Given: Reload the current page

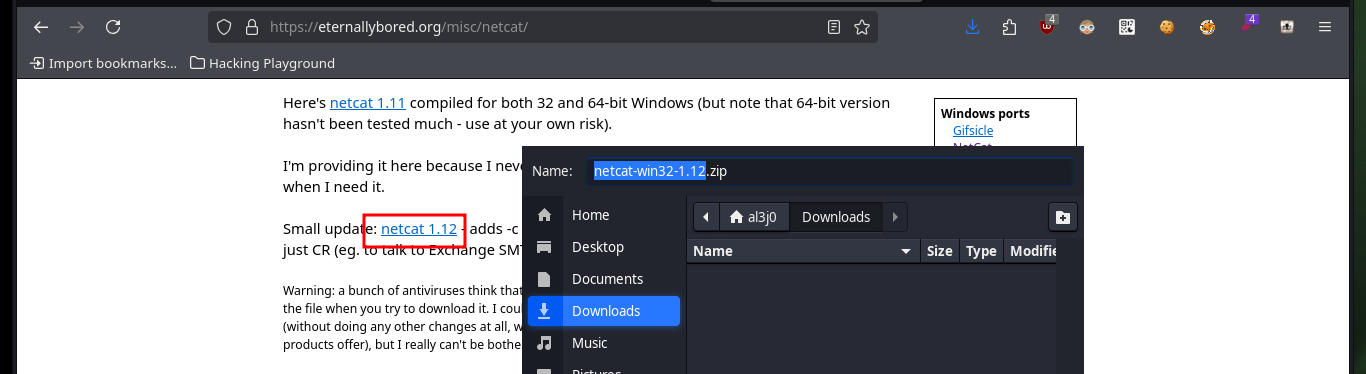Looking at the screenshot, I should coord(113,27).
